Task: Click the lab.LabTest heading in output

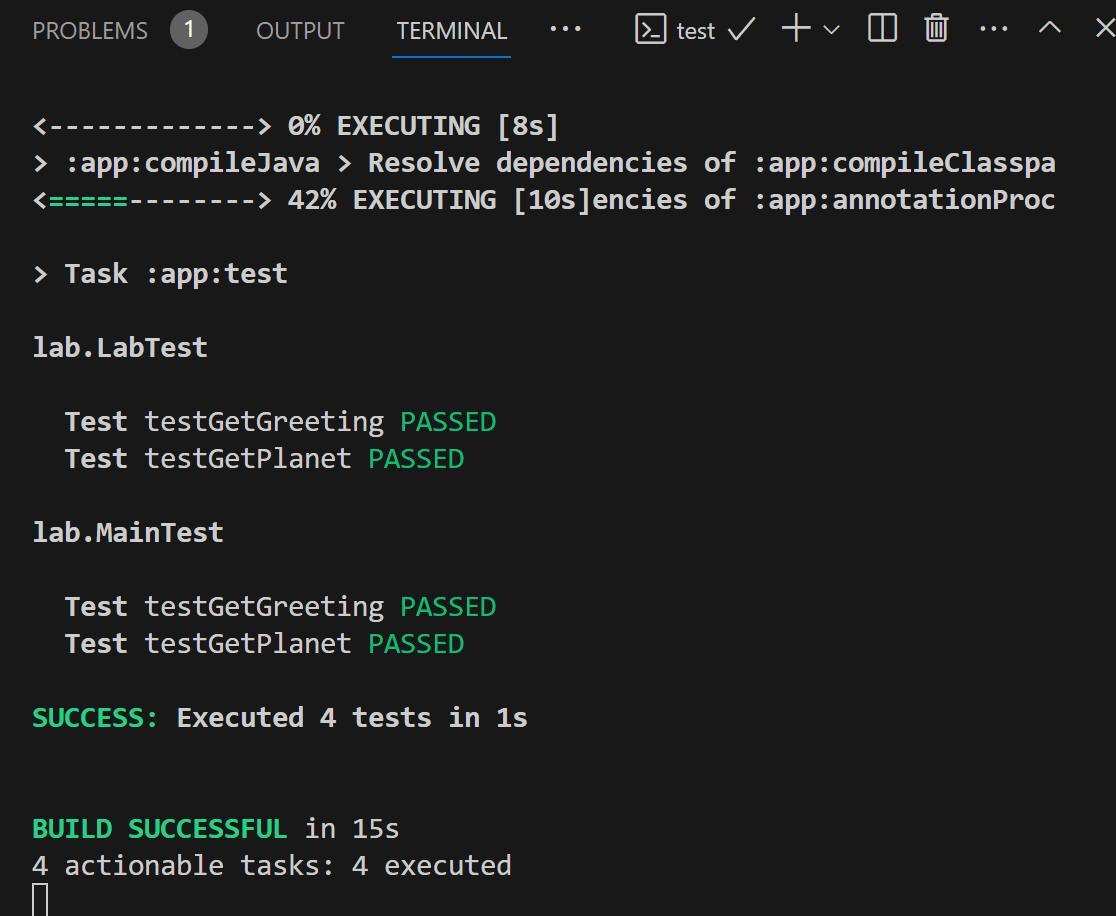Action: tap(120, 347)
